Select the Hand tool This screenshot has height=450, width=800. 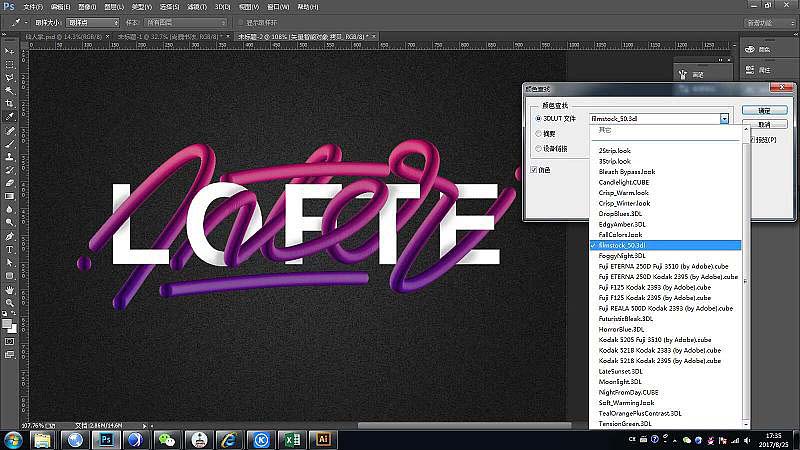click(9, 289)
